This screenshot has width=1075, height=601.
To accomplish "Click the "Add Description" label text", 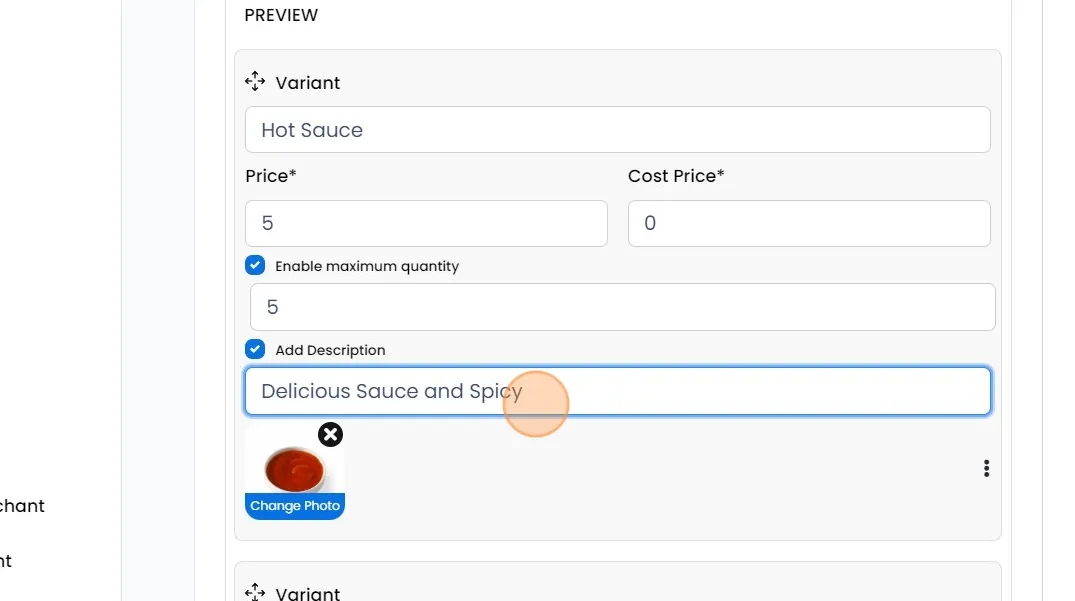I will (330, 350).
